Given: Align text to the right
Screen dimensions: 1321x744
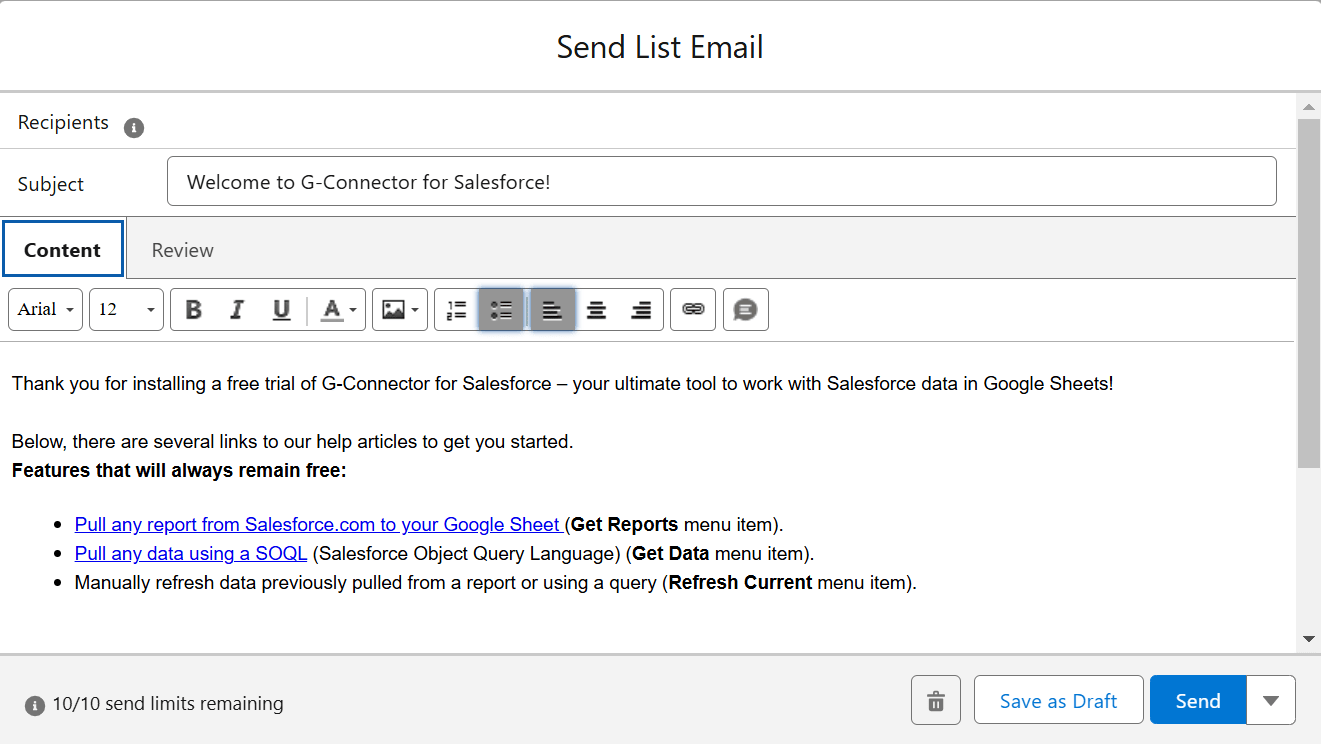Looking at the screenshot, I should 641,310.
